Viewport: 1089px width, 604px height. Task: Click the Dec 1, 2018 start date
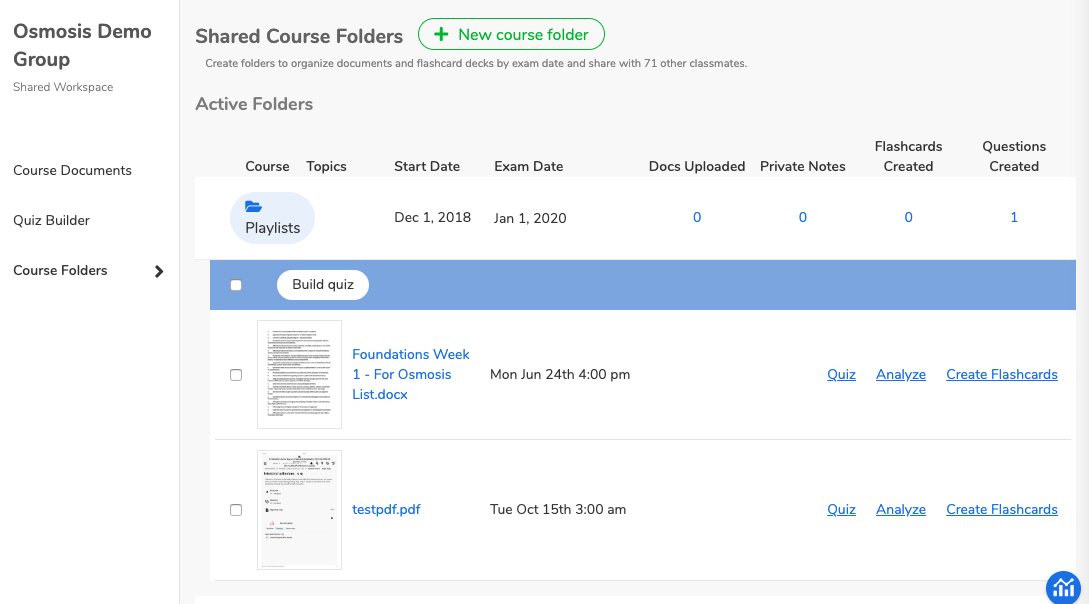tap(432, 217)
